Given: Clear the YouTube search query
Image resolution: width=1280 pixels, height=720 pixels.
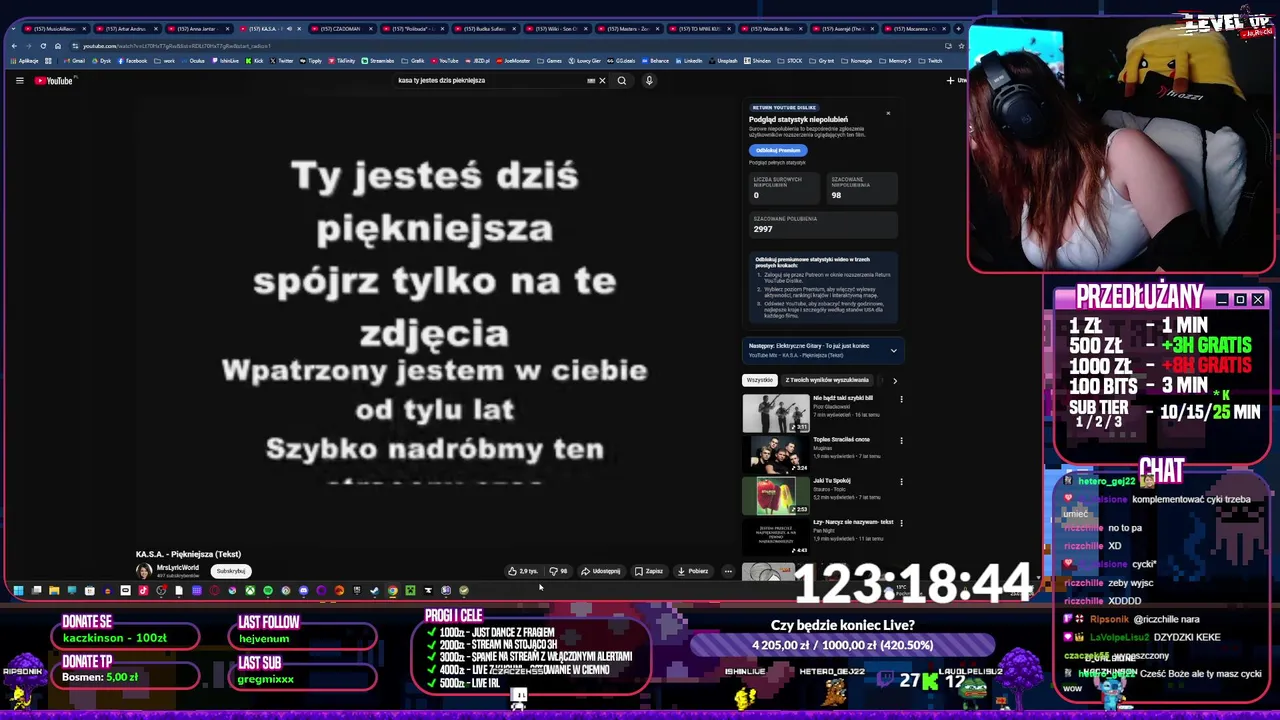Looking at the screenshot, I should (602, 80).
